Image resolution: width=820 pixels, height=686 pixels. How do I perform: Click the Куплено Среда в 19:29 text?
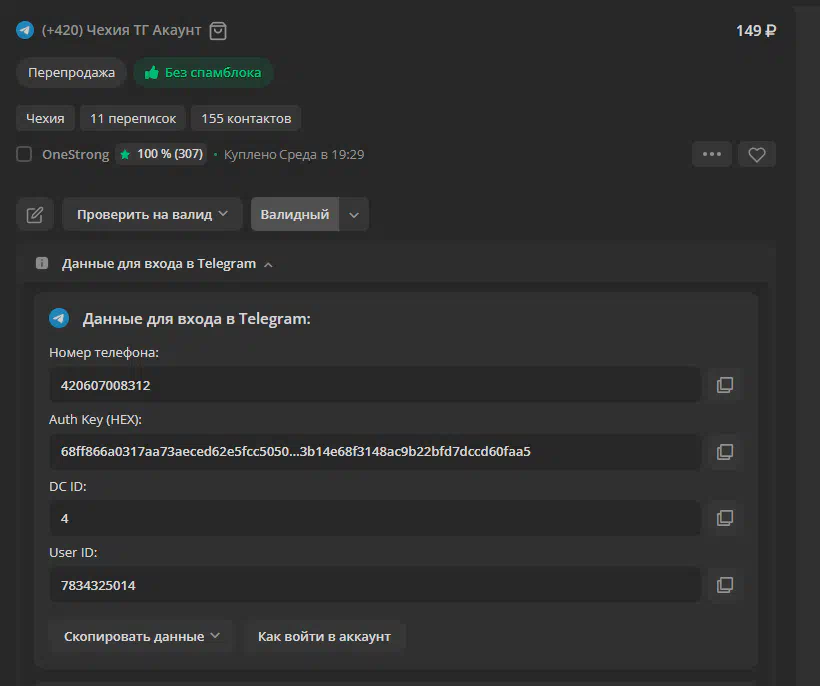[294, 155]
